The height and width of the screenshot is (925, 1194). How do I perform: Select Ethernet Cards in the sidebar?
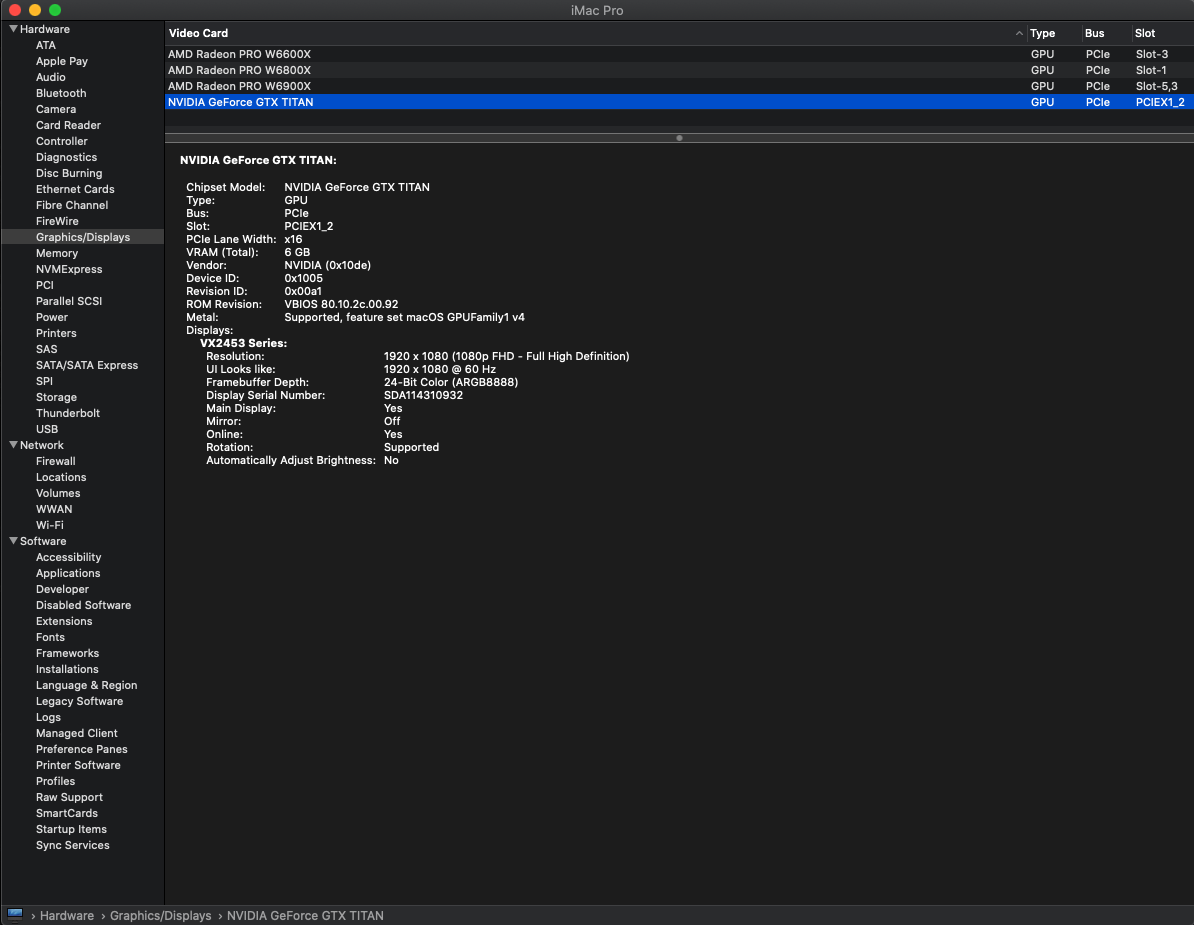pyautogui.click(x=75, y=189)
